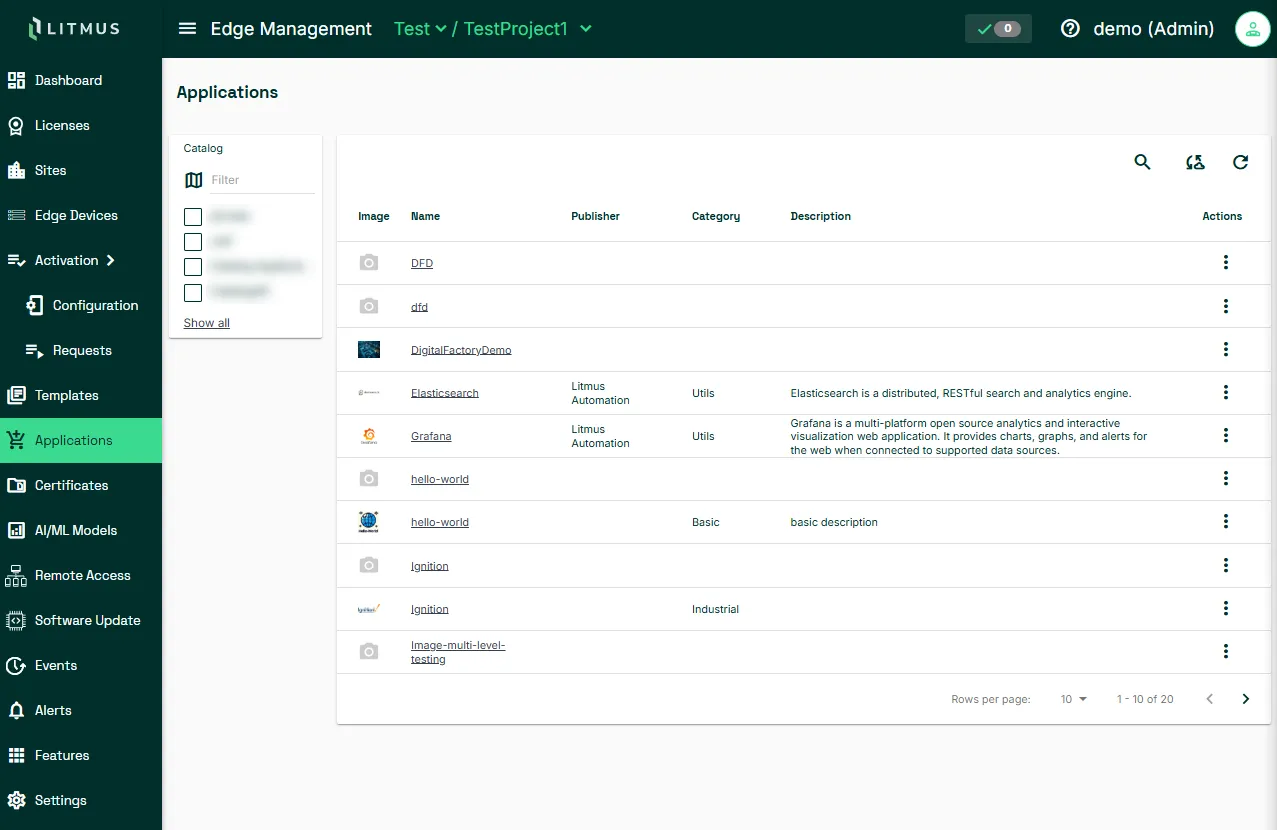Screen dimensions: 1277x830
Task: Open the TestProject1 project dropdown
Action: 528,29
